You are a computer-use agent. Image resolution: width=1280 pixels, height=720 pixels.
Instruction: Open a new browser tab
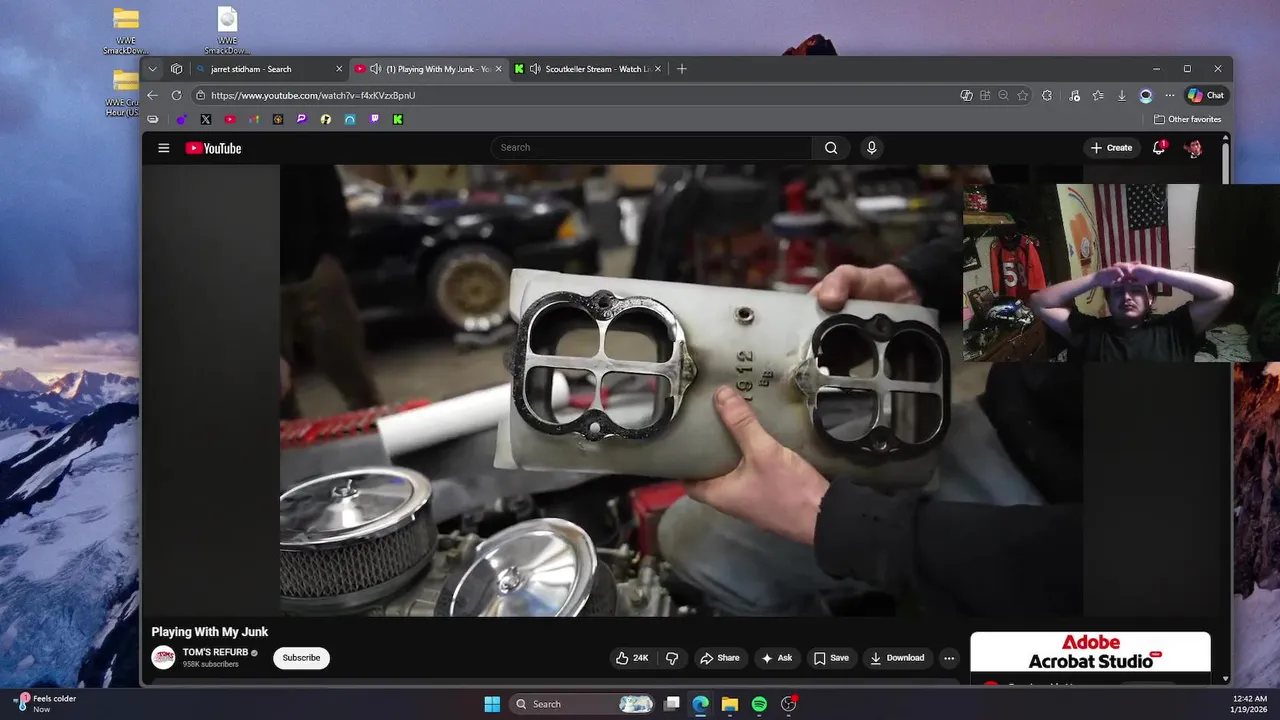tap(682, 69)
